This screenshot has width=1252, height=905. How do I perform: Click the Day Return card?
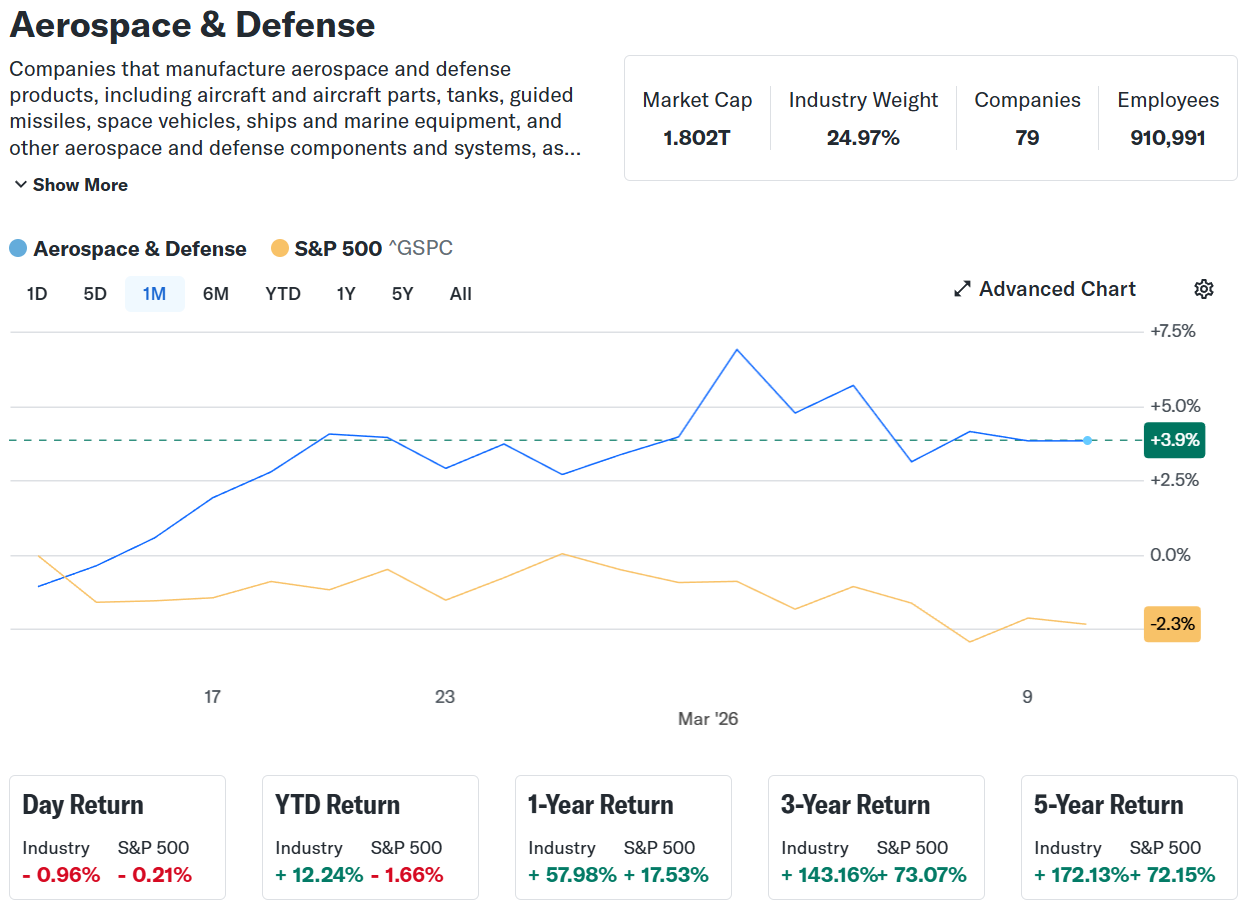[118, 838]
